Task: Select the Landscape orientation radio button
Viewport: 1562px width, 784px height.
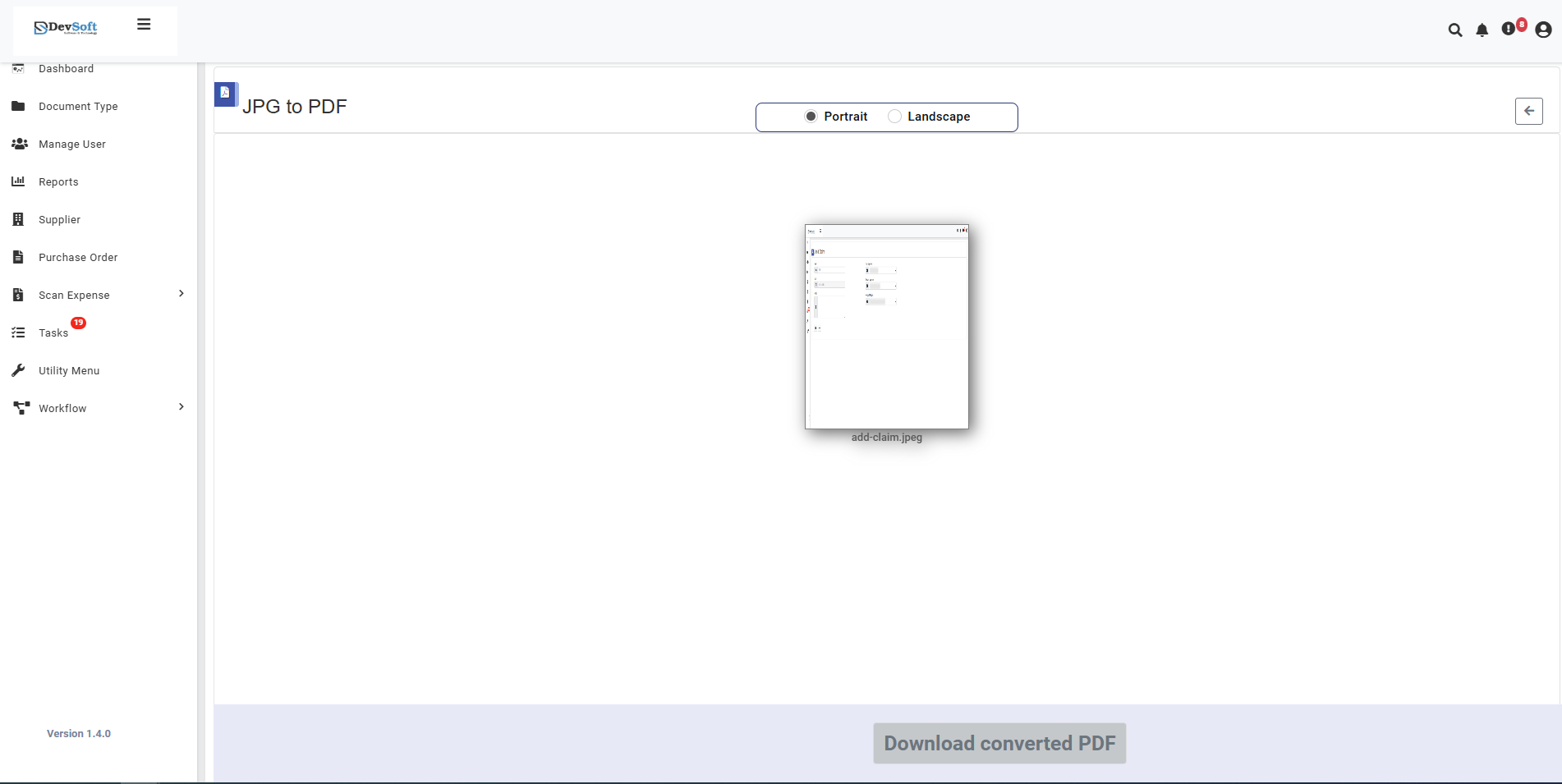Action: (894, 117)
